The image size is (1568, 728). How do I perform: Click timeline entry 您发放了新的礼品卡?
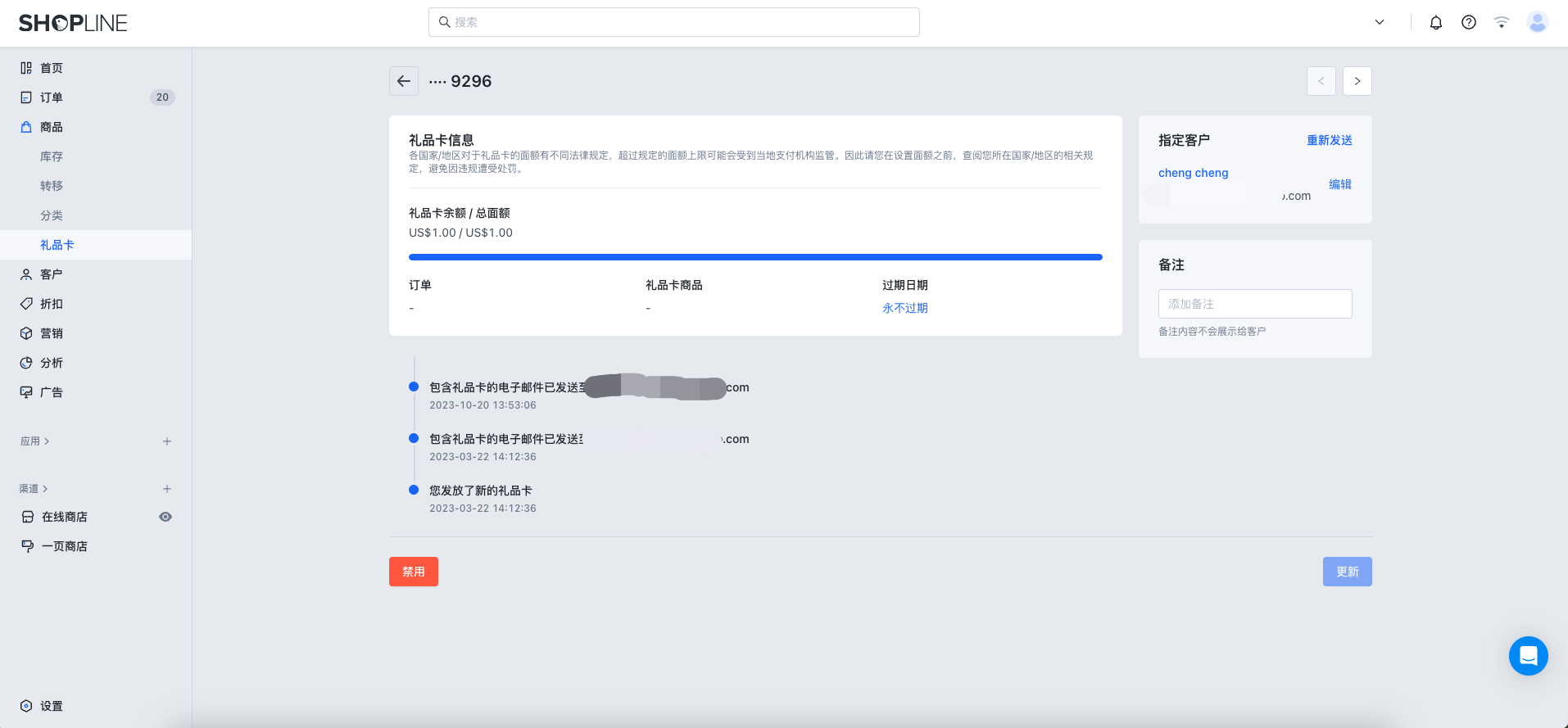click(x=481, y=491)
